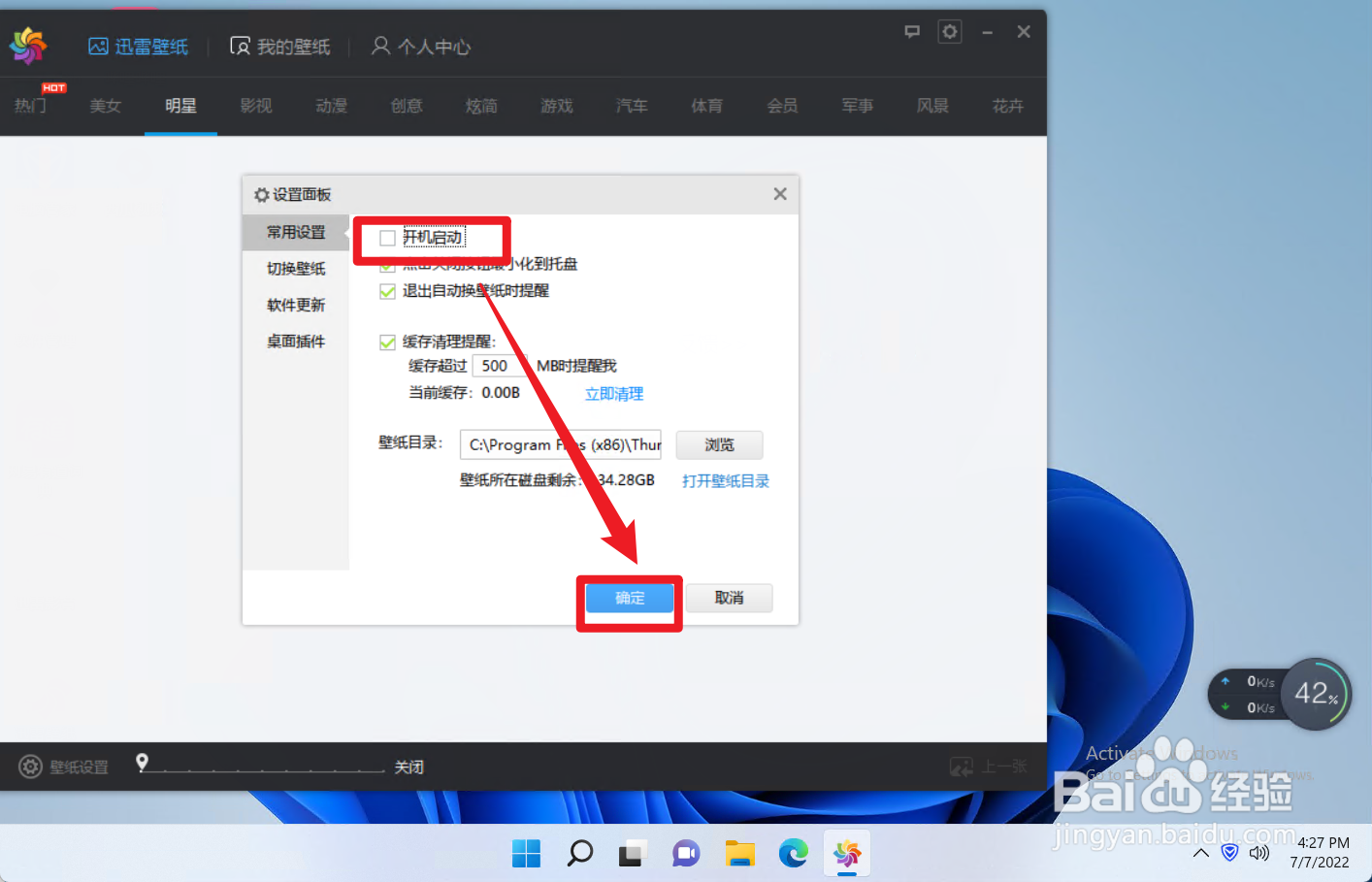Confirm with the 确定 button
The width and height of the screenshot is (1372, 882).
630,598
